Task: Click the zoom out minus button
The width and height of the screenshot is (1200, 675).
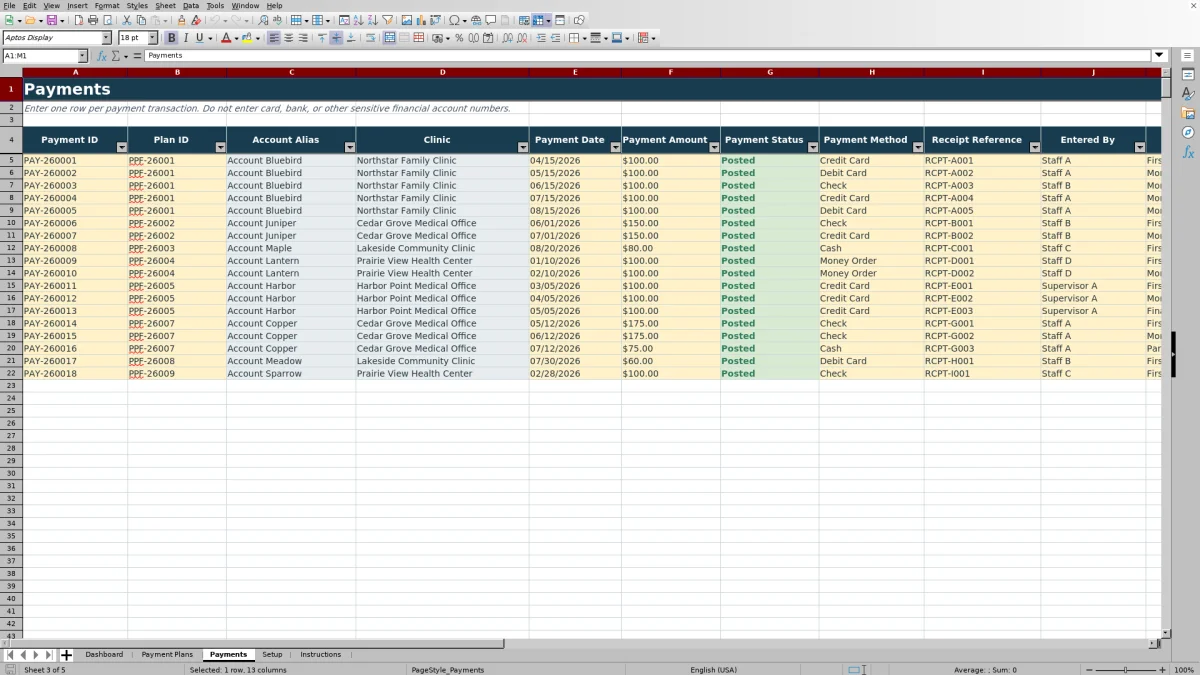Action: coord(1088,670)
